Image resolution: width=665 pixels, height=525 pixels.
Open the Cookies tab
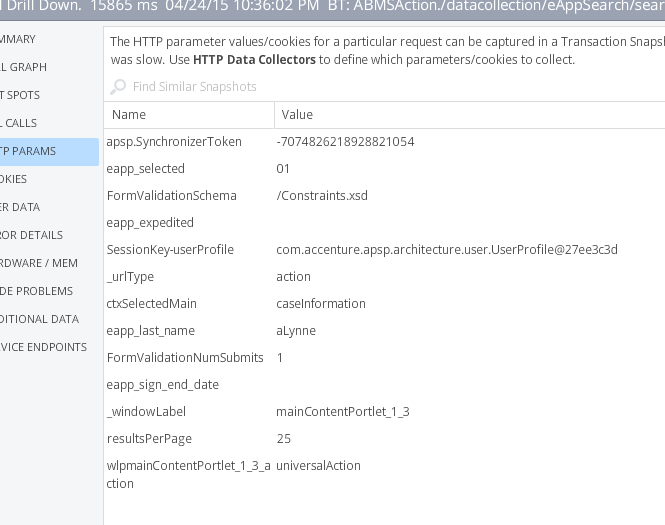(15, 179)
